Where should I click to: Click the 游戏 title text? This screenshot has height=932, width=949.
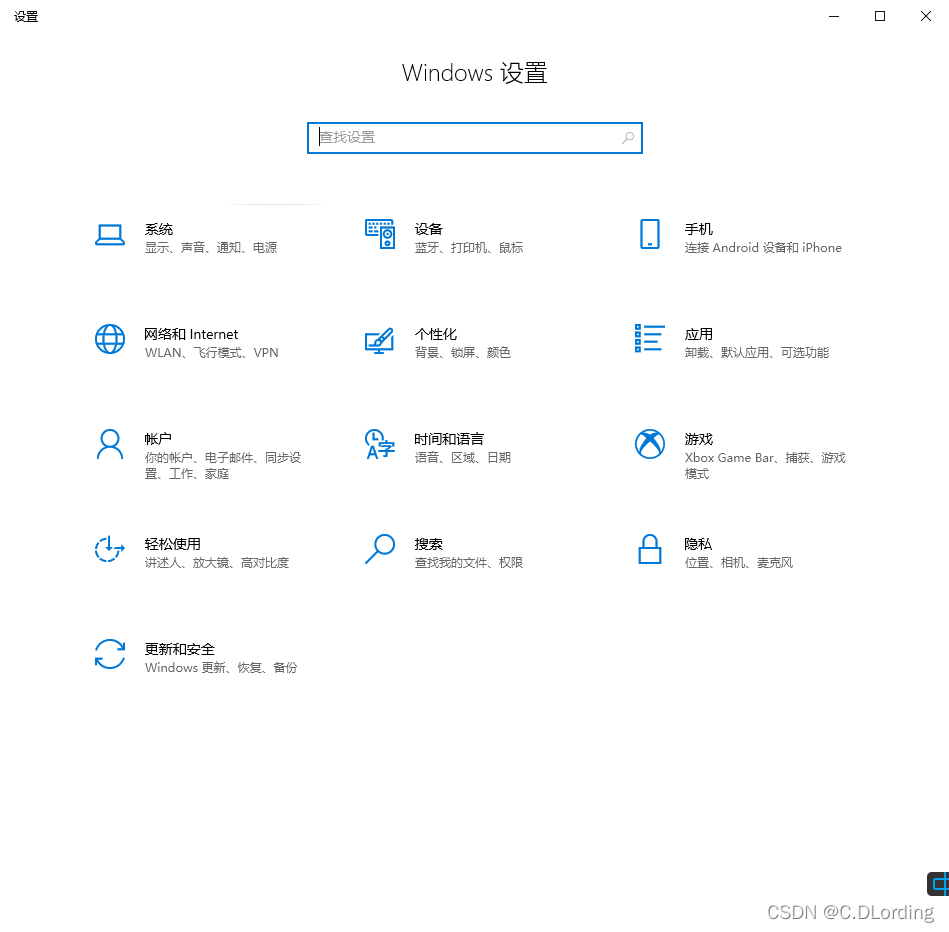click(698, 439)
